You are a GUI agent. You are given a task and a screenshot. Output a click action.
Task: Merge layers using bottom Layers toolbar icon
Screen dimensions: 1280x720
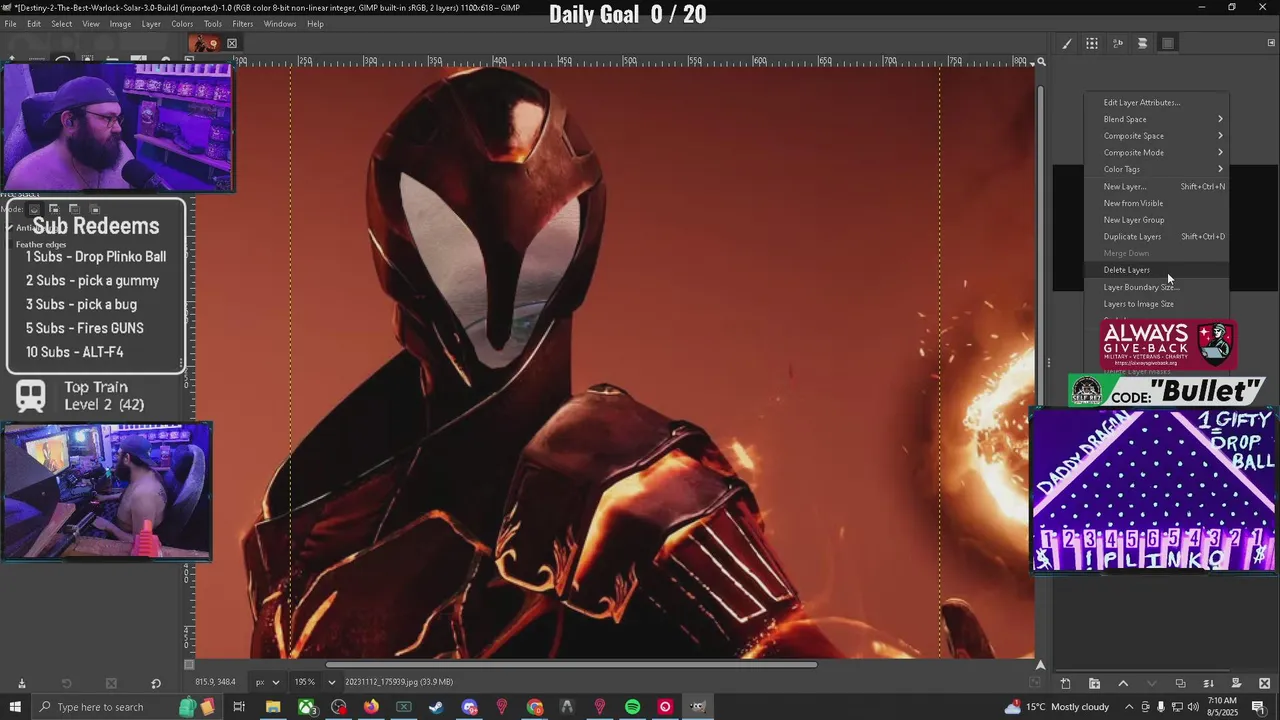pyautogui.click(x=1208, y=683)
